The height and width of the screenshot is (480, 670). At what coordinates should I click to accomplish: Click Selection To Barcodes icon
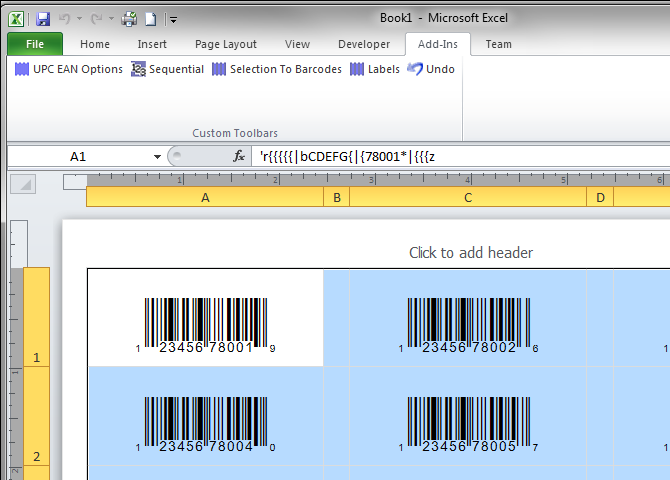[x=219, y=69]
